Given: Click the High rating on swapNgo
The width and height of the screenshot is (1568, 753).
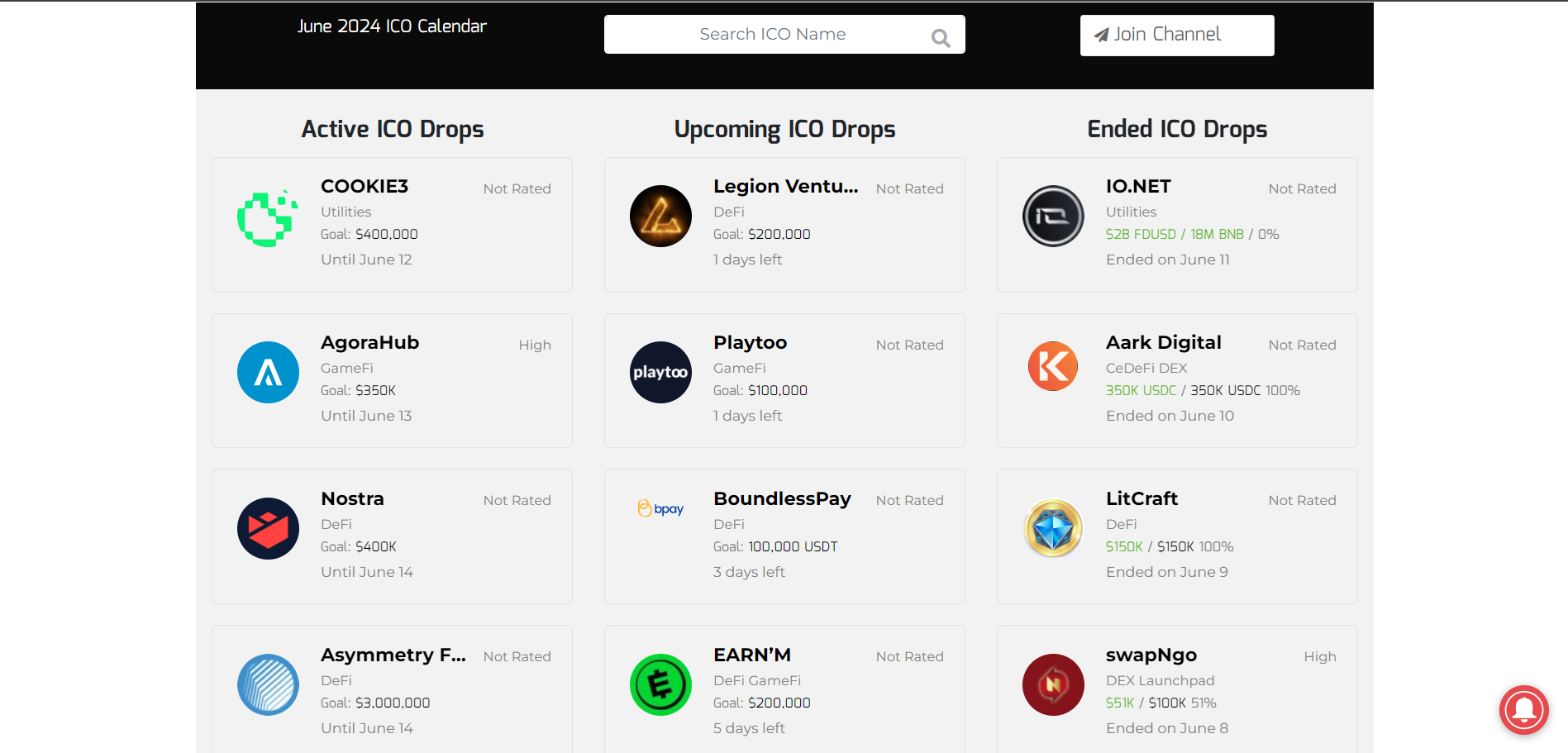Looking at the screenshot, I should 1320,656.
